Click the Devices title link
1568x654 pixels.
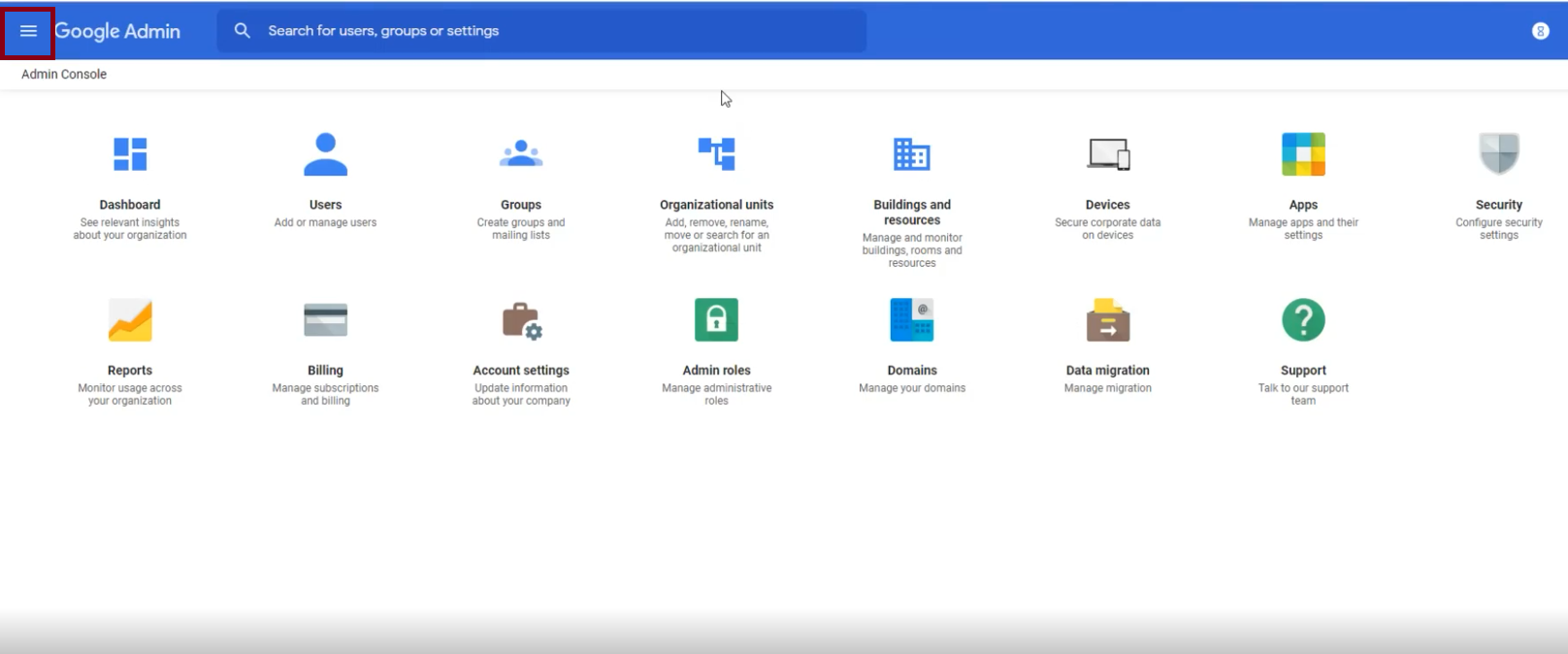click(1108, 205)
